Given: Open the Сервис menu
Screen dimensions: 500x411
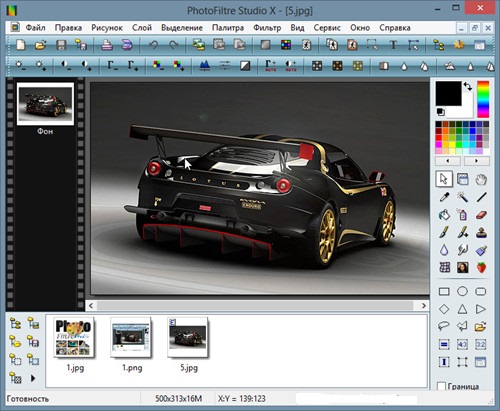Looking at the screenshot, I should coord(327,28).
